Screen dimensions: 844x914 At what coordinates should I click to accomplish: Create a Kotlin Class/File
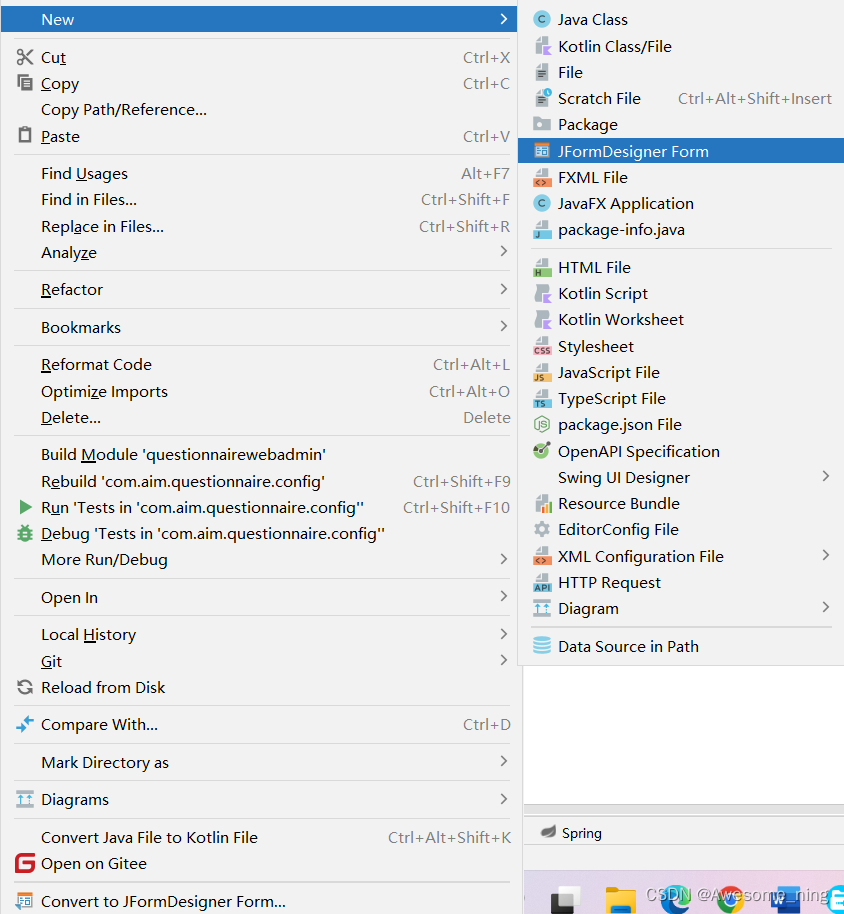tap(613, 46)
